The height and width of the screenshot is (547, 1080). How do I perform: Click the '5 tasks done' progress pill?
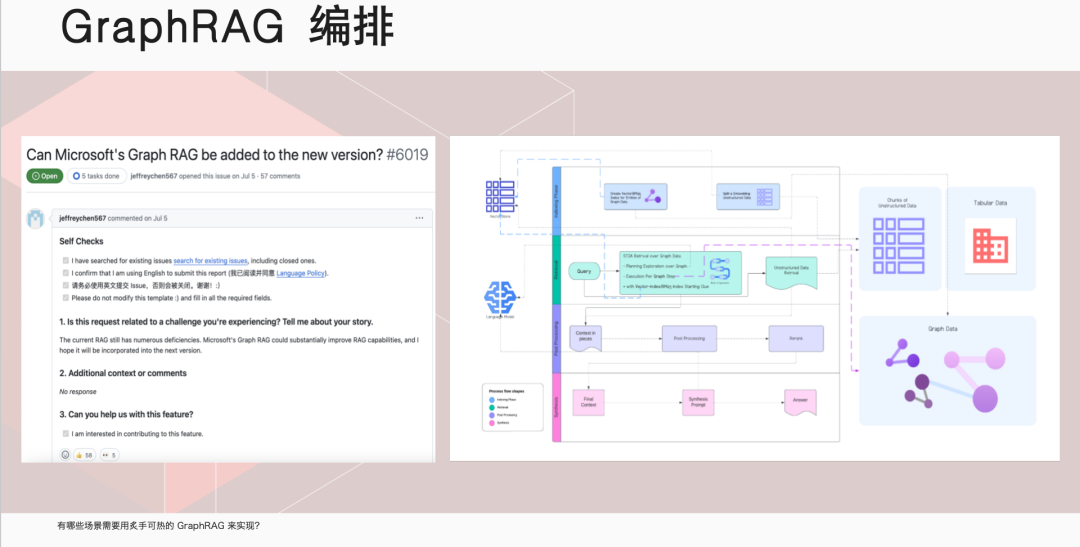96,176
